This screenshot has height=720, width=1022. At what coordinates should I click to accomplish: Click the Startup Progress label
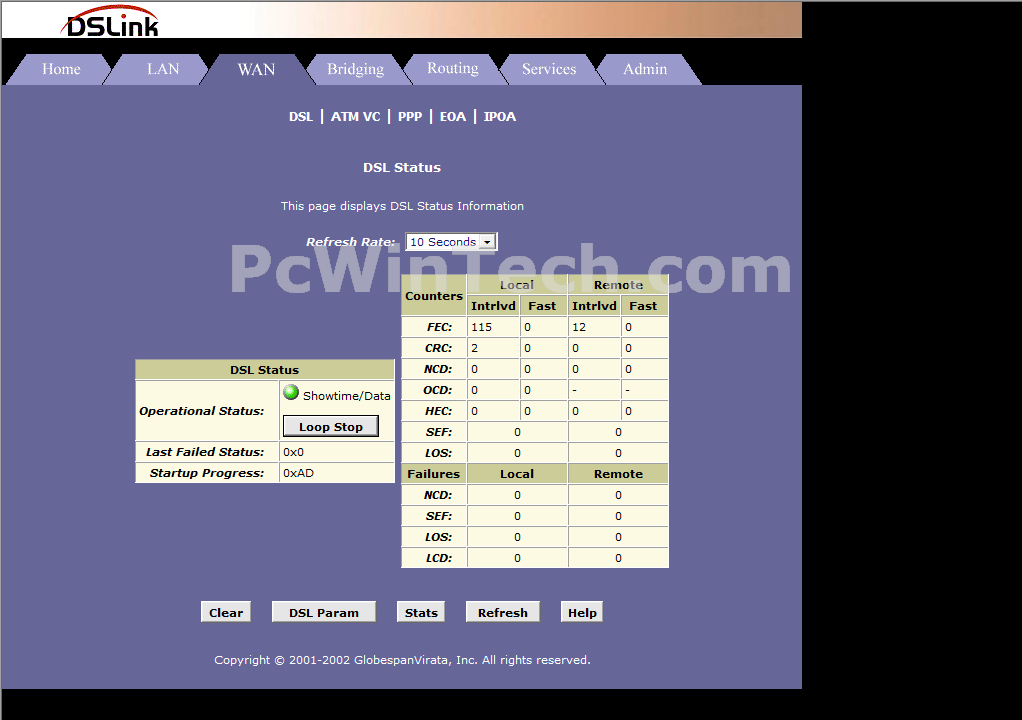coord(207,473)
